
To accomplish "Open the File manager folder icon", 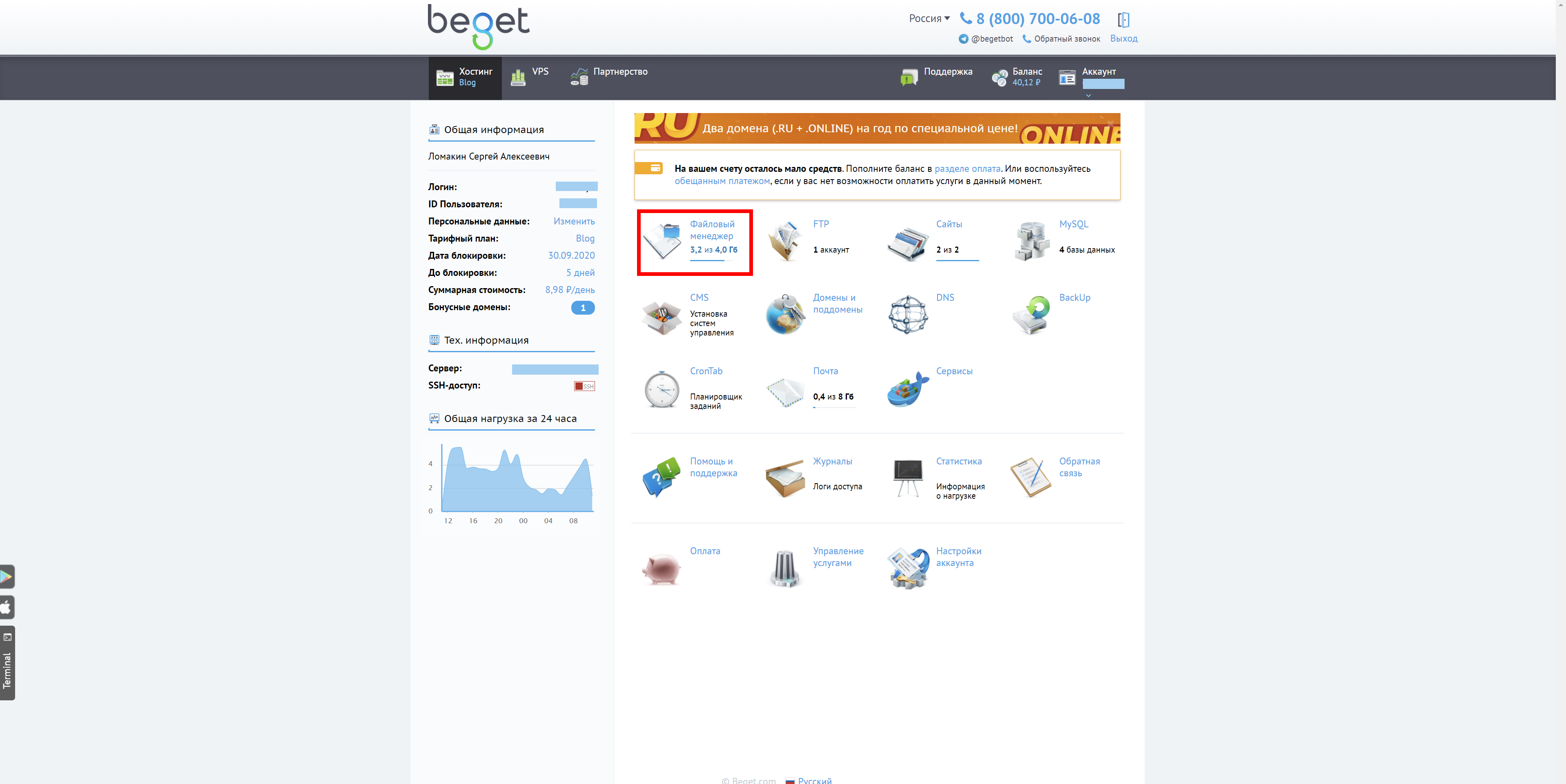I will tap(662, 241).
